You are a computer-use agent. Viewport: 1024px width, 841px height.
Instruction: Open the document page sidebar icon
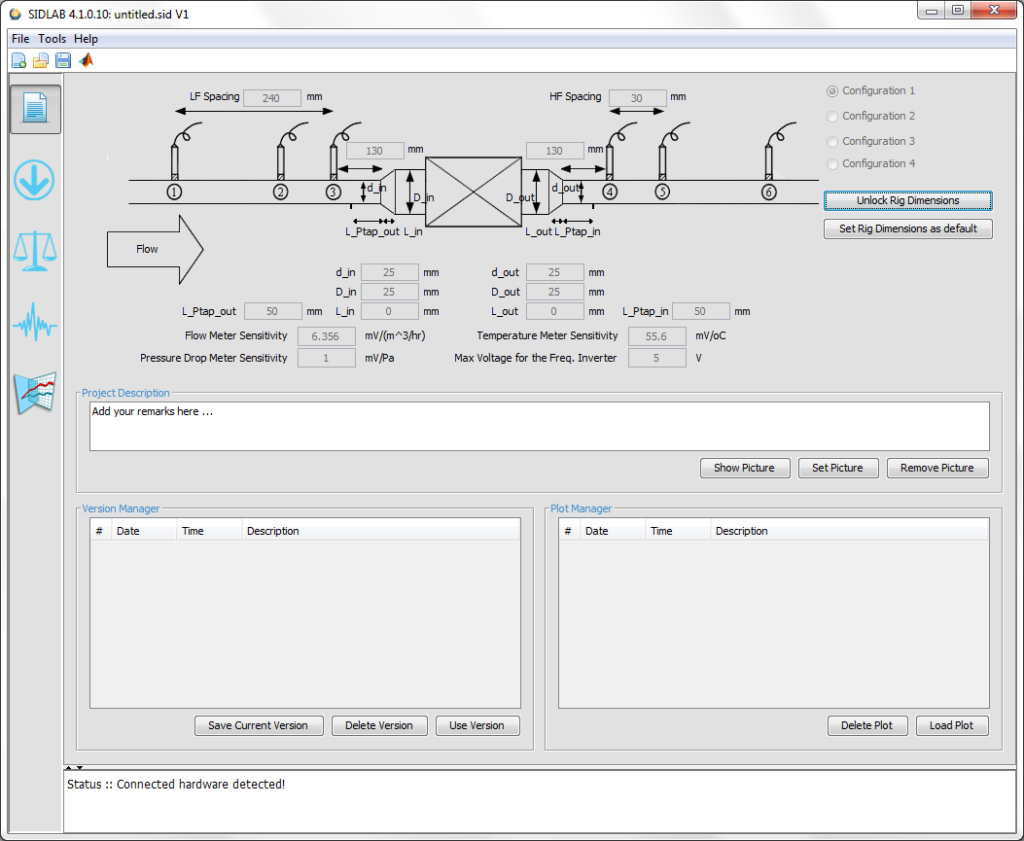pos(35,108)
